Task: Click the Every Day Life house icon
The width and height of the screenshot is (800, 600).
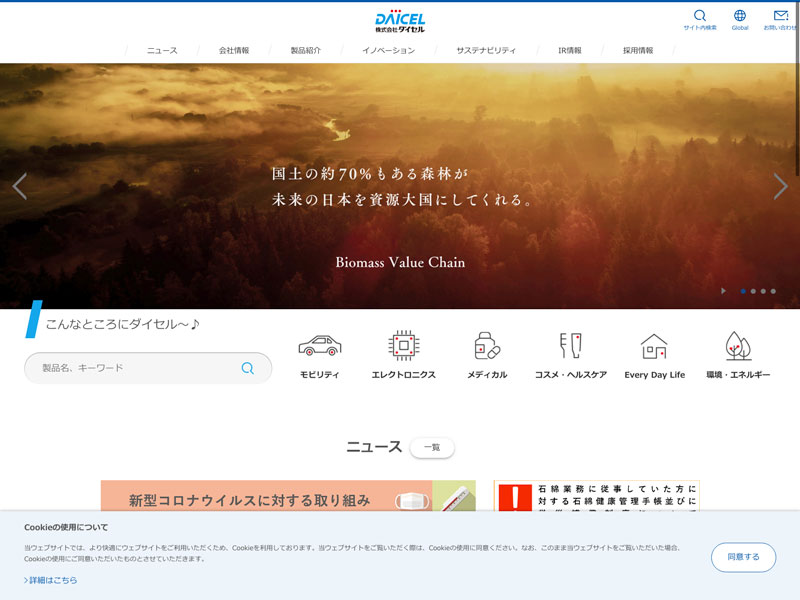Action: pos(654,346)
